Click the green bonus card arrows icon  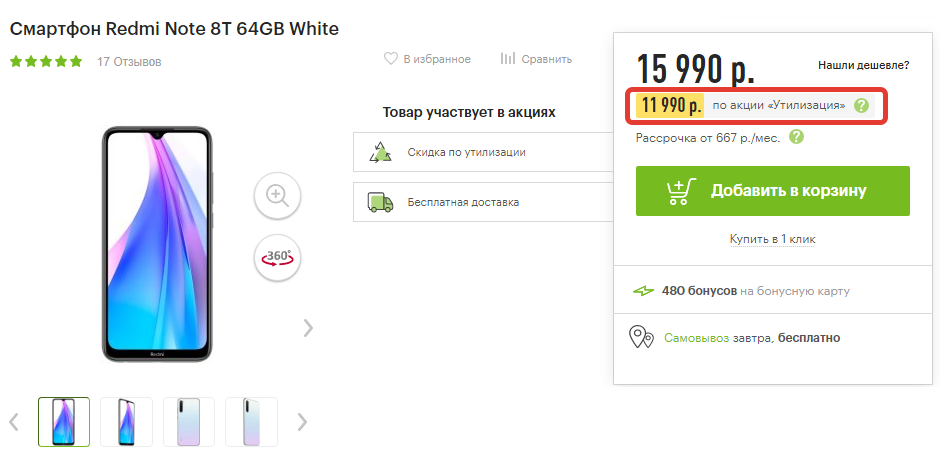pos(643,292)
